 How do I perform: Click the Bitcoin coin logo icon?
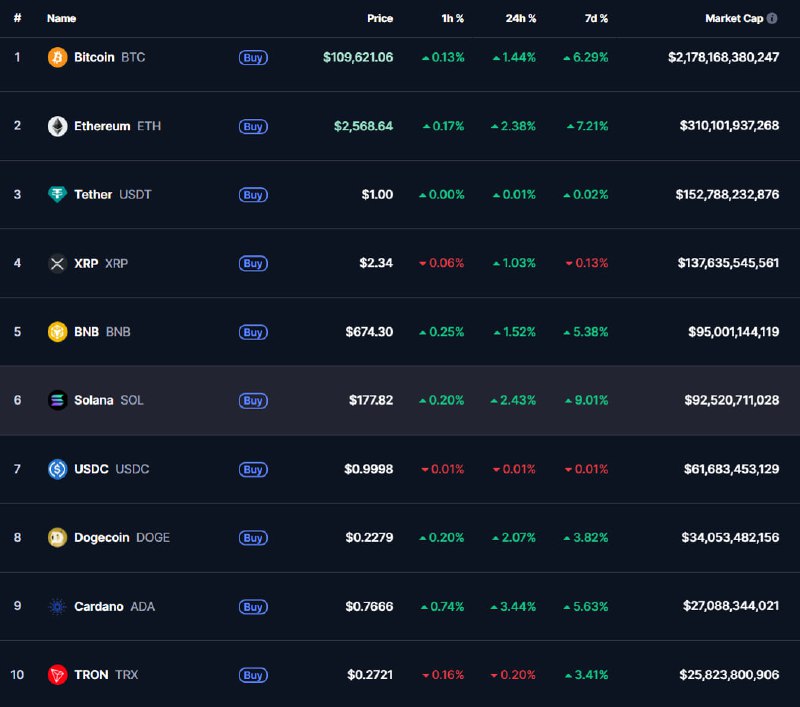[x=58, y=57]
